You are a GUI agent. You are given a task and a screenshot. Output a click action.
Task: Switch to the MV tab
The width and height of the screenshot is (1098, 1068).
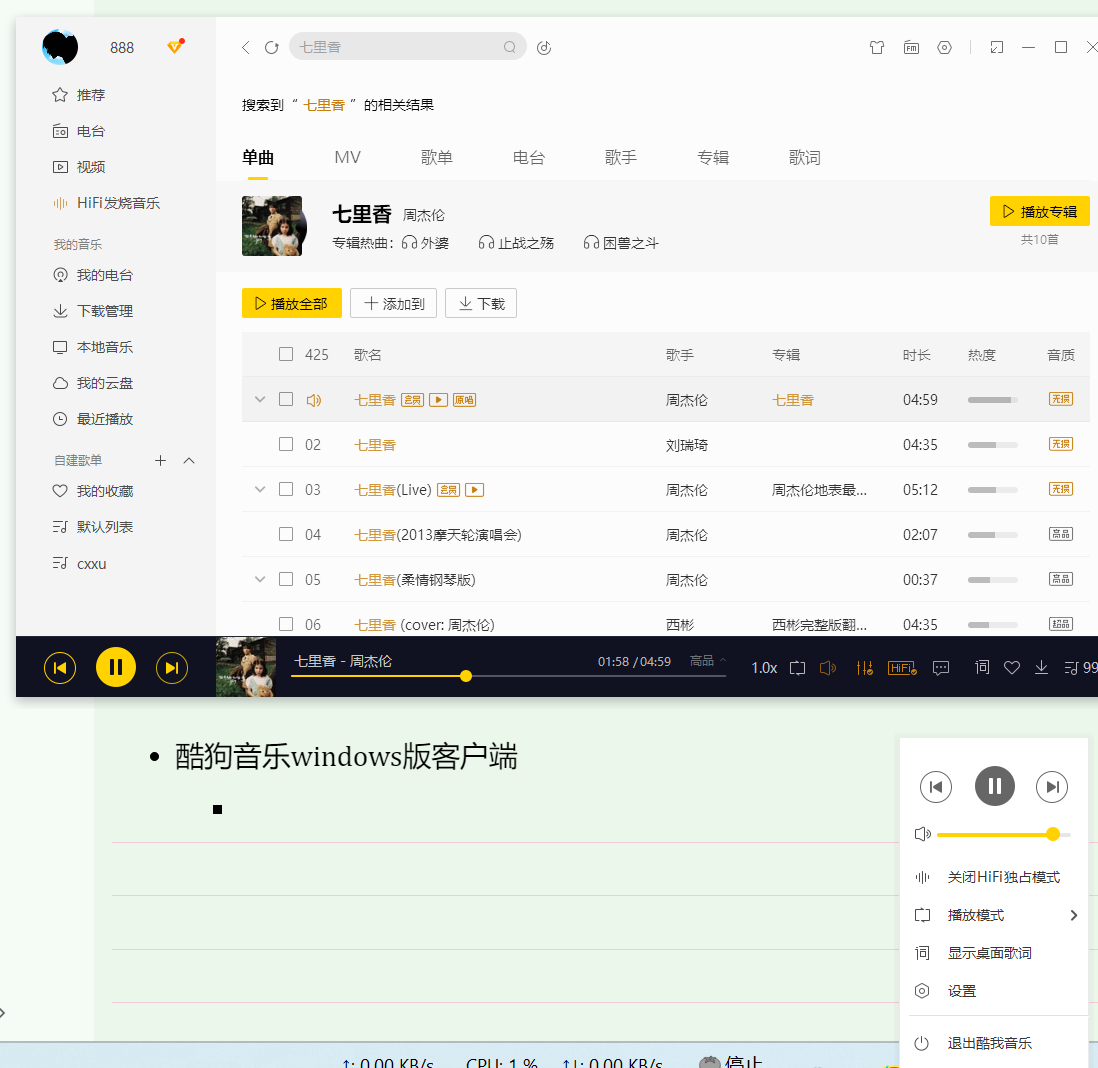click(347, 158)
